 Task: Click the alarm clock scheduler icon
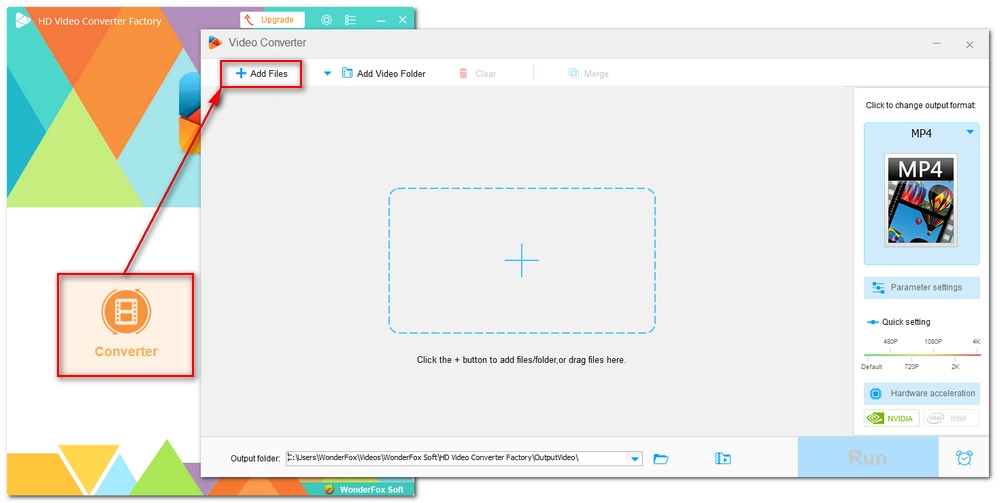(964, 458)
